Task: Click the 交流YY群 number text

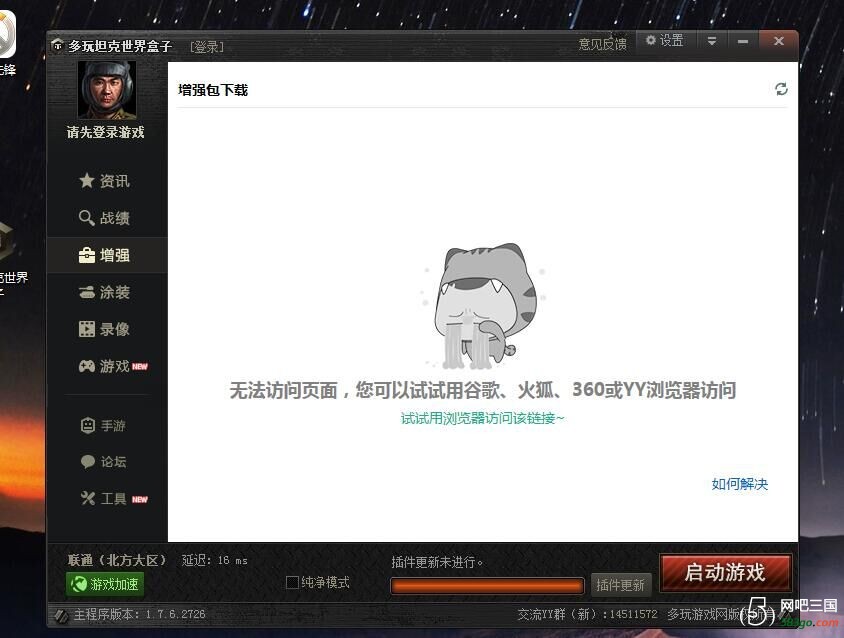Action: [x=587, y=614]
